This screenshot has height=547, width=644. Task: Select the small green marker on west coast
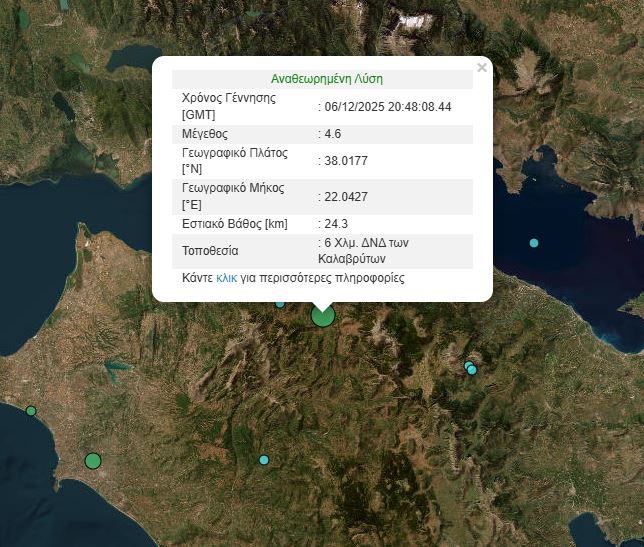[31, 411]
